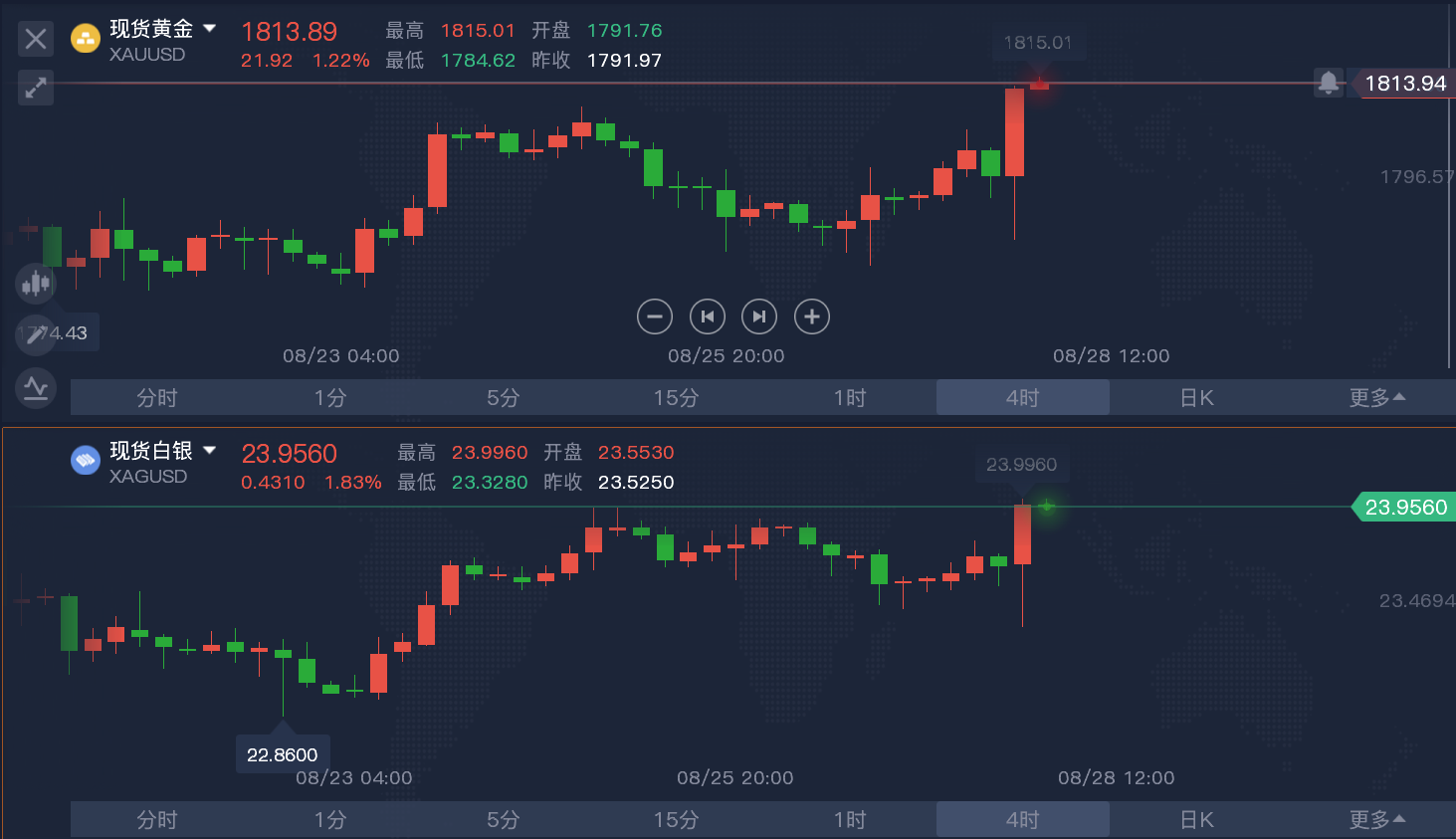Click the green 23.9560 silver price tag
1456x839 pixels.
(x=1404, y=508)
